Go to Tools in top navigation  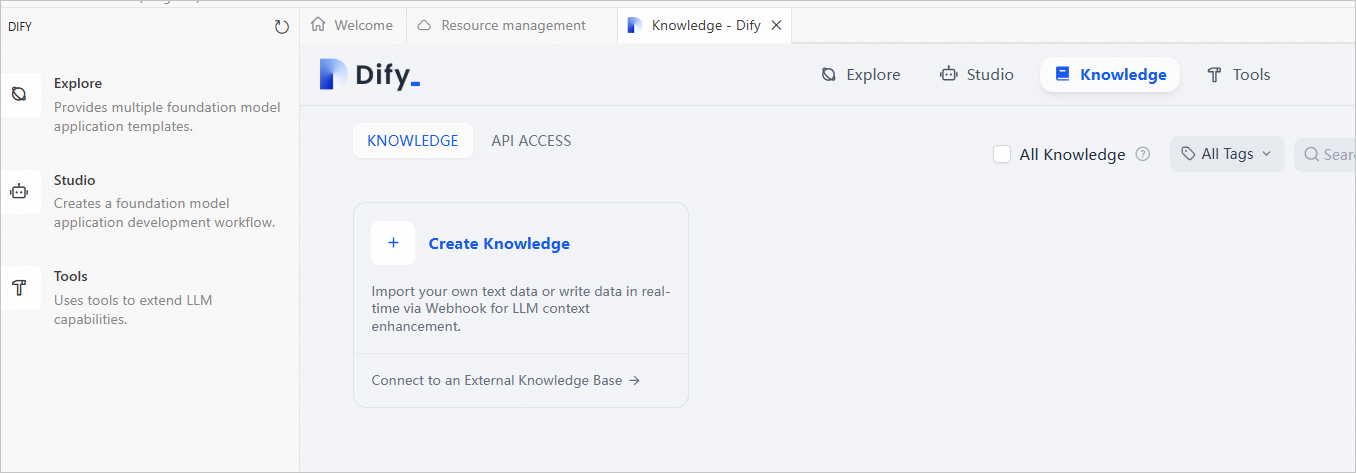1238,74
